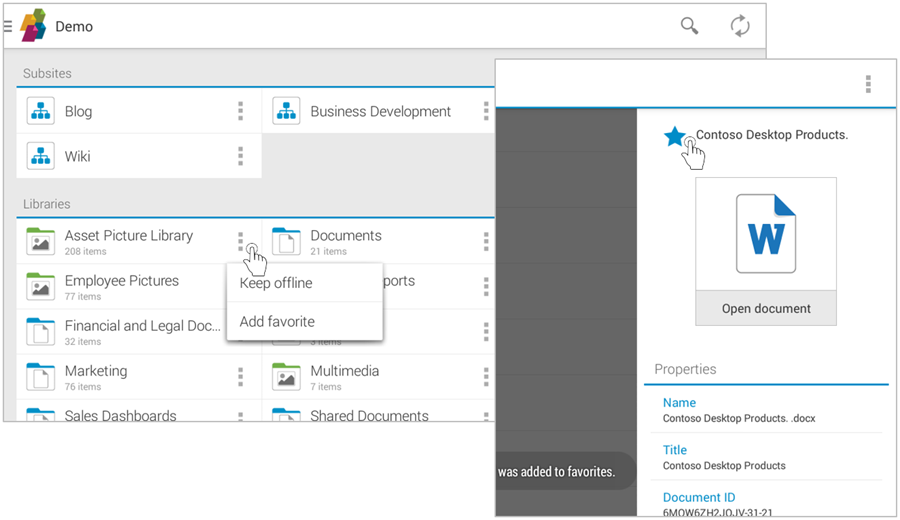This screenshot has width=900, height=520.
Task: Click the Word document thumbnail
Action: tap(766, 234)
